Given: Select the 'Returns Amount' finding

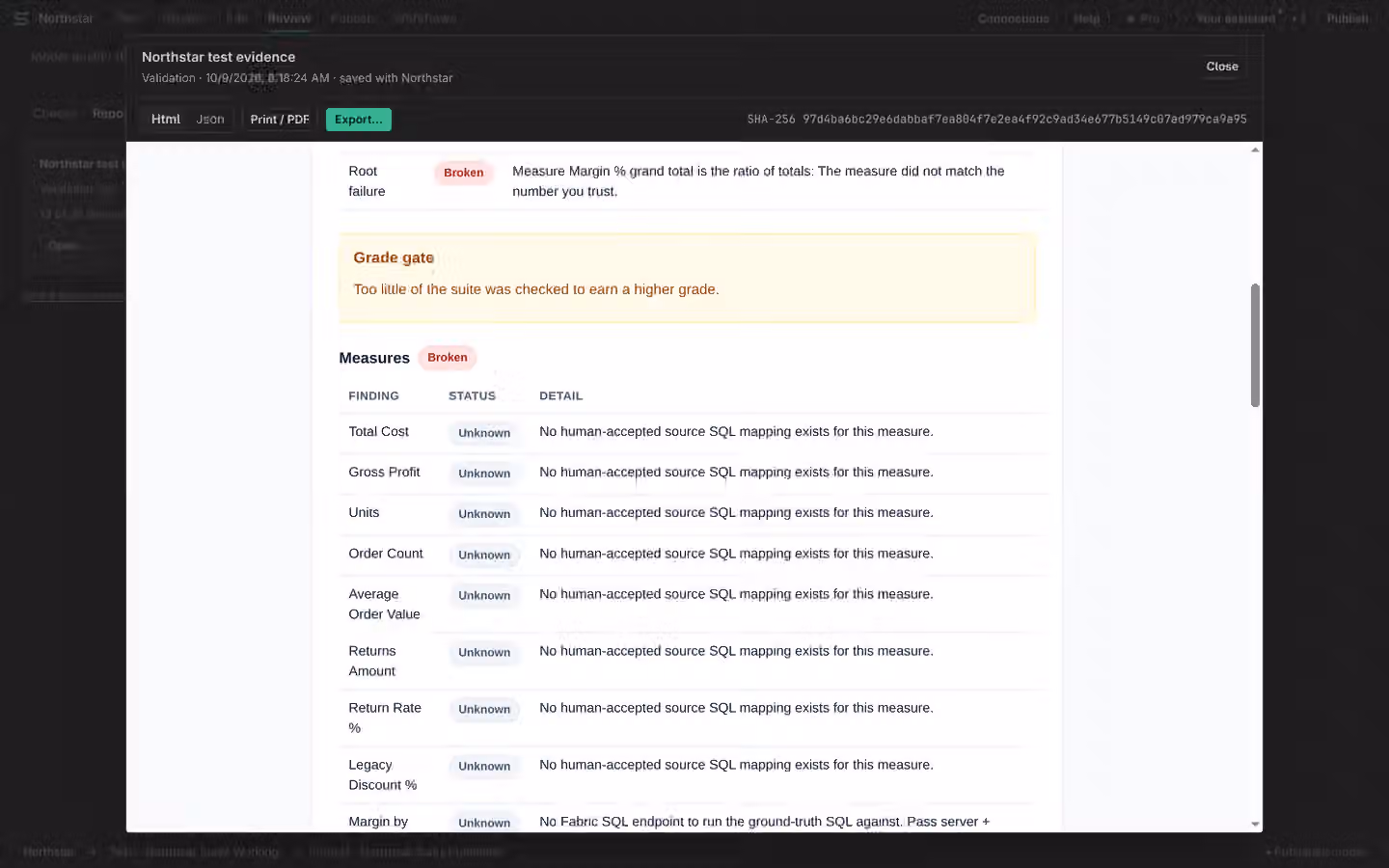Looking at the screenshot, I should tap(372, 662).
